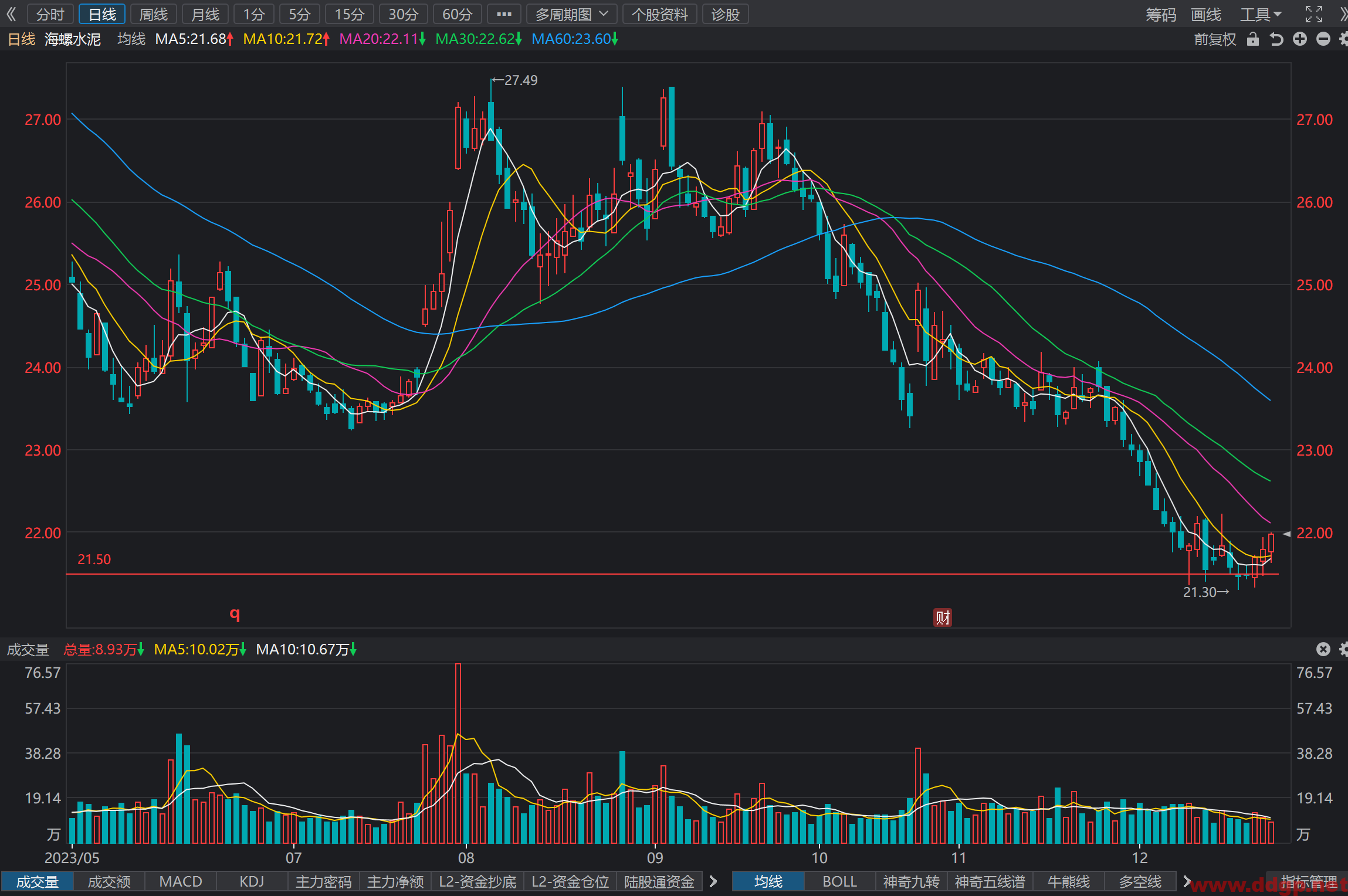Click the undo arrow icon in chart toolbar
This screenshot has height=896, width=1348.
[1276, 39]
